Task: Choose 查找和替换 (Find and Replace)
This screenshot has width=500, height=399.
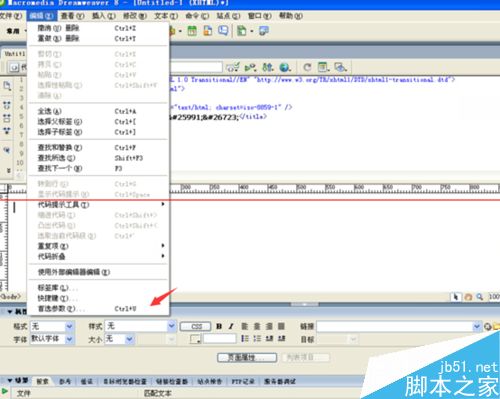Action: coord(98,147)
